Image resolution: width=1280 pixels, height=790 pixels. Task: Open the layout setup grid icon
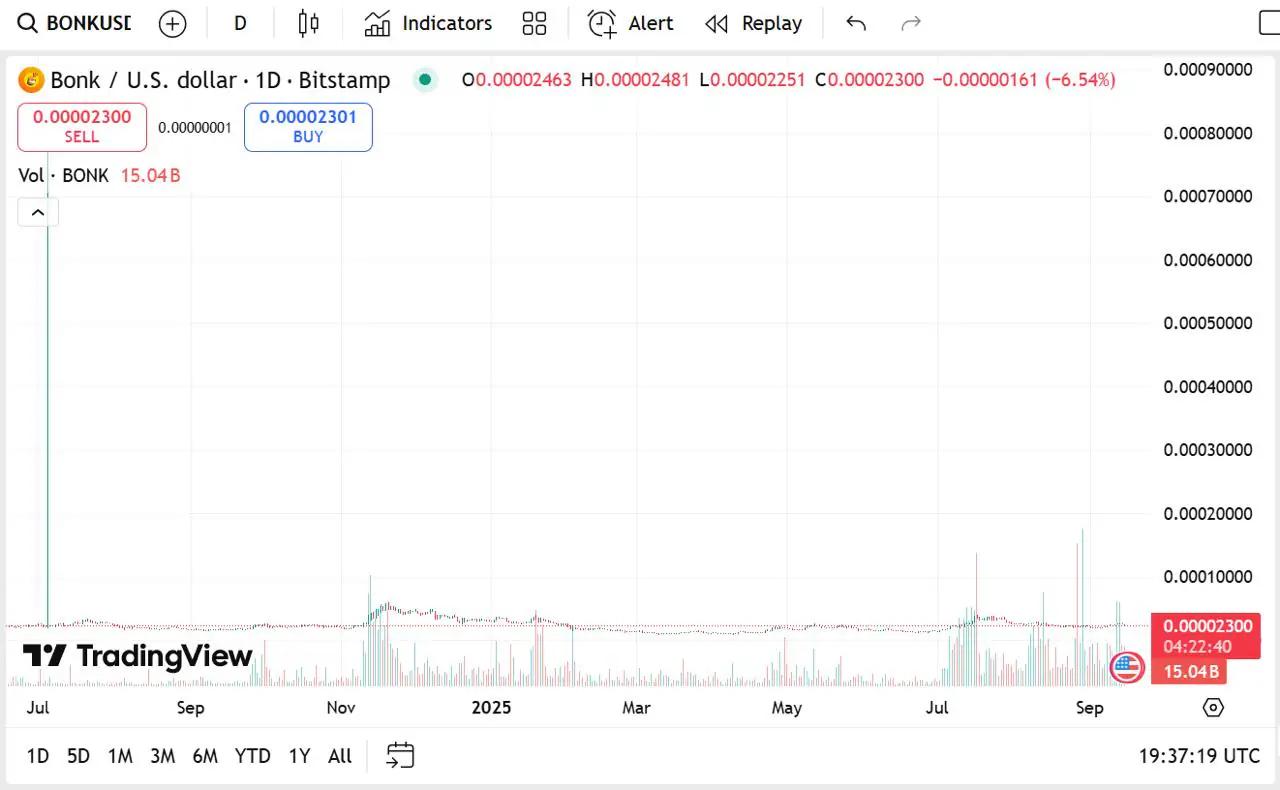(534, 24)
